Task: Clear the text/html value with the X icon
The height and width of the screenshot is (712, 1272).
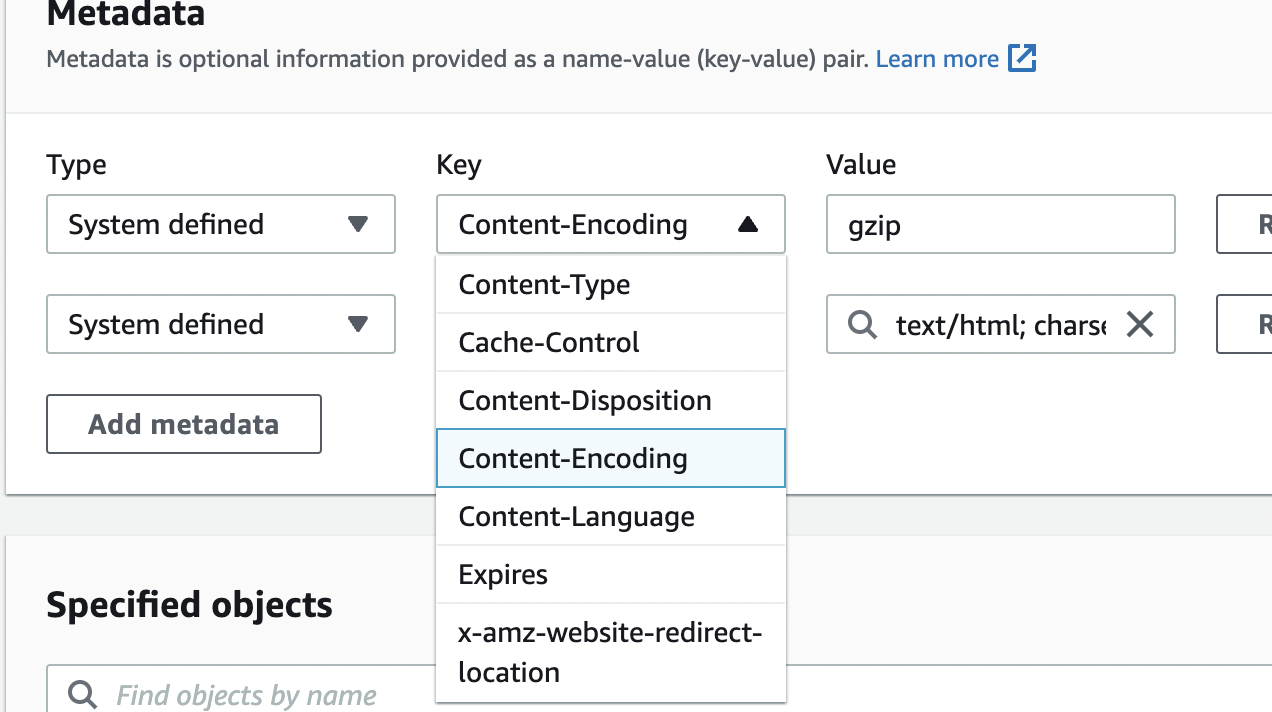Action: point(1140,324)
